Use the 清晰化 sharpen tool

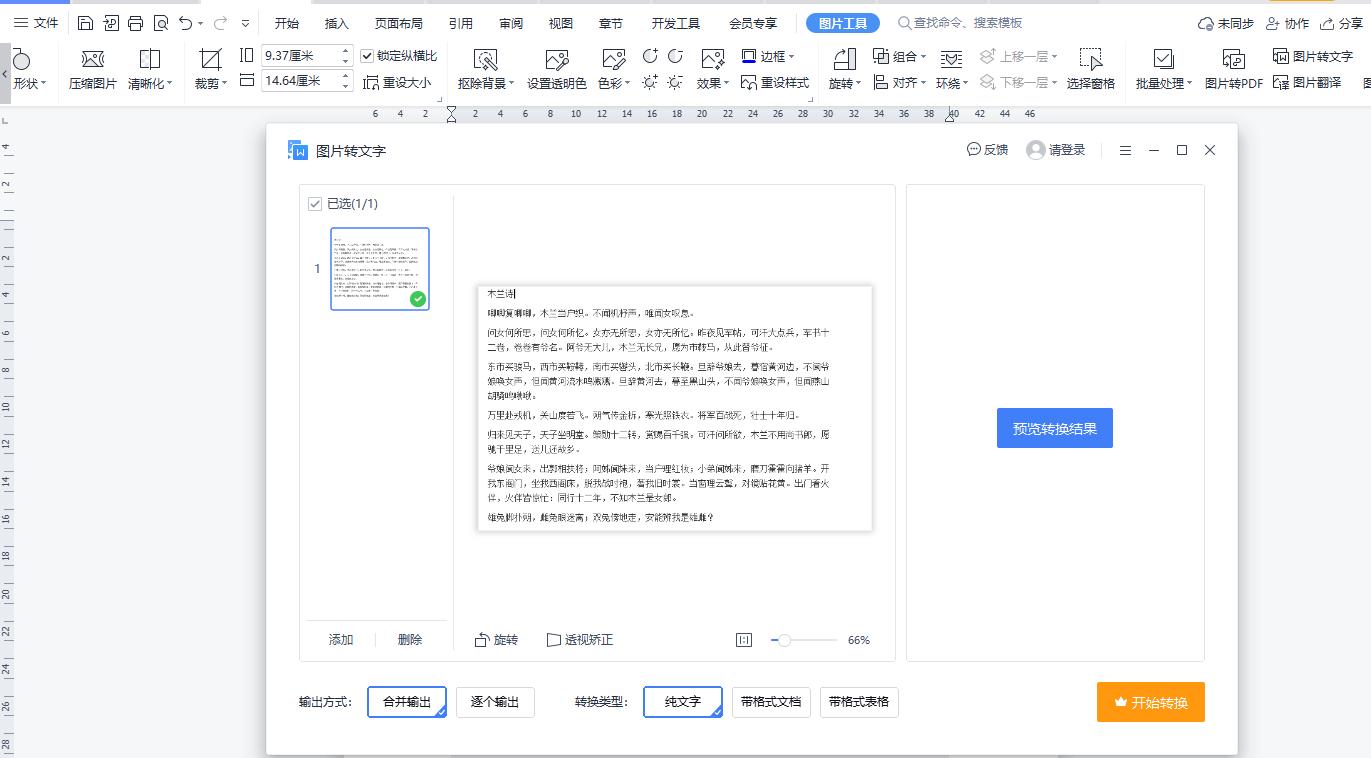point(148,68)
